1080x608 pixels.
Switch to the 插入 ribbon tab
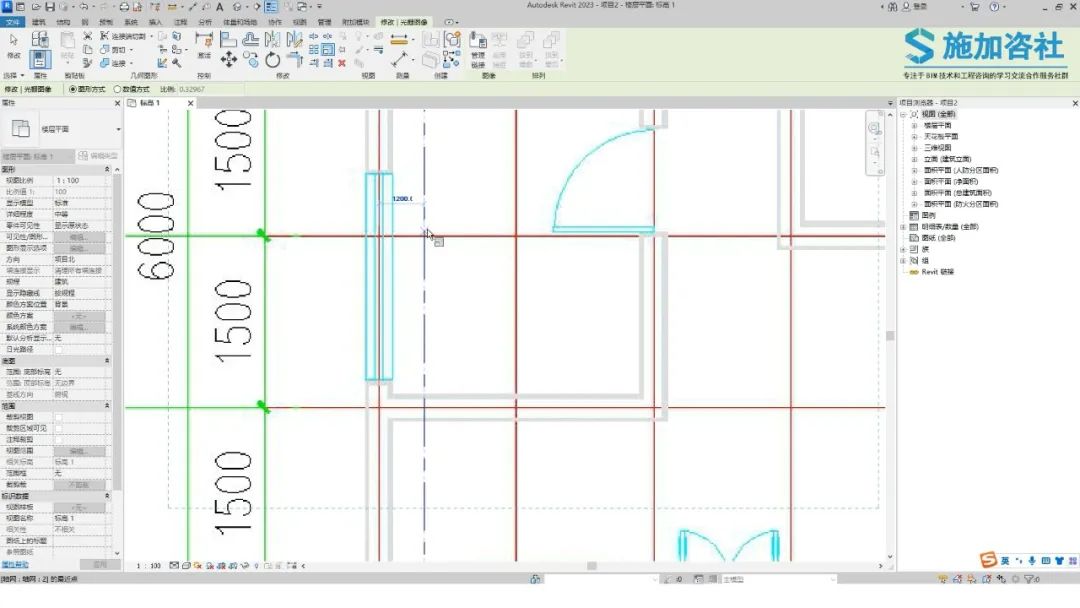[155, 22]
